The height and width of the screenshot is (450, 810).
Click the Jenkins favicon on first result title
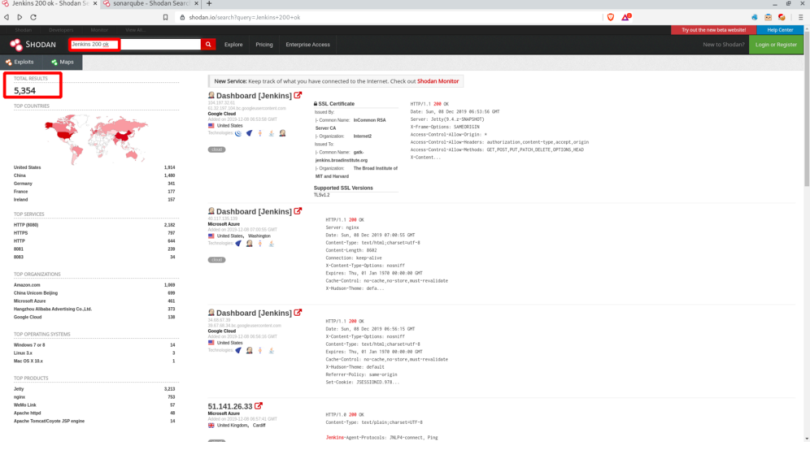pyautogui.click(x=211, y=98)
